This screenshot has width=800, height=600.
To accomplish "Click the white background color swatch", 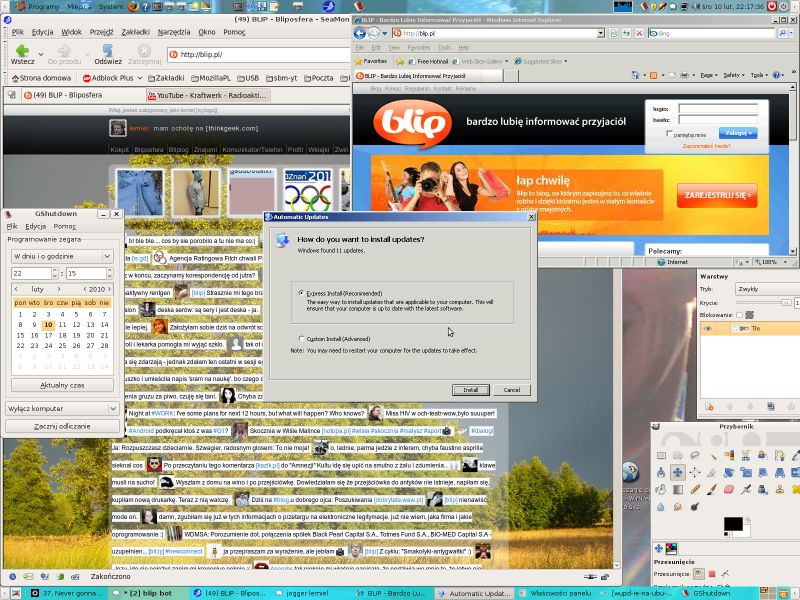I will point(745,532).
